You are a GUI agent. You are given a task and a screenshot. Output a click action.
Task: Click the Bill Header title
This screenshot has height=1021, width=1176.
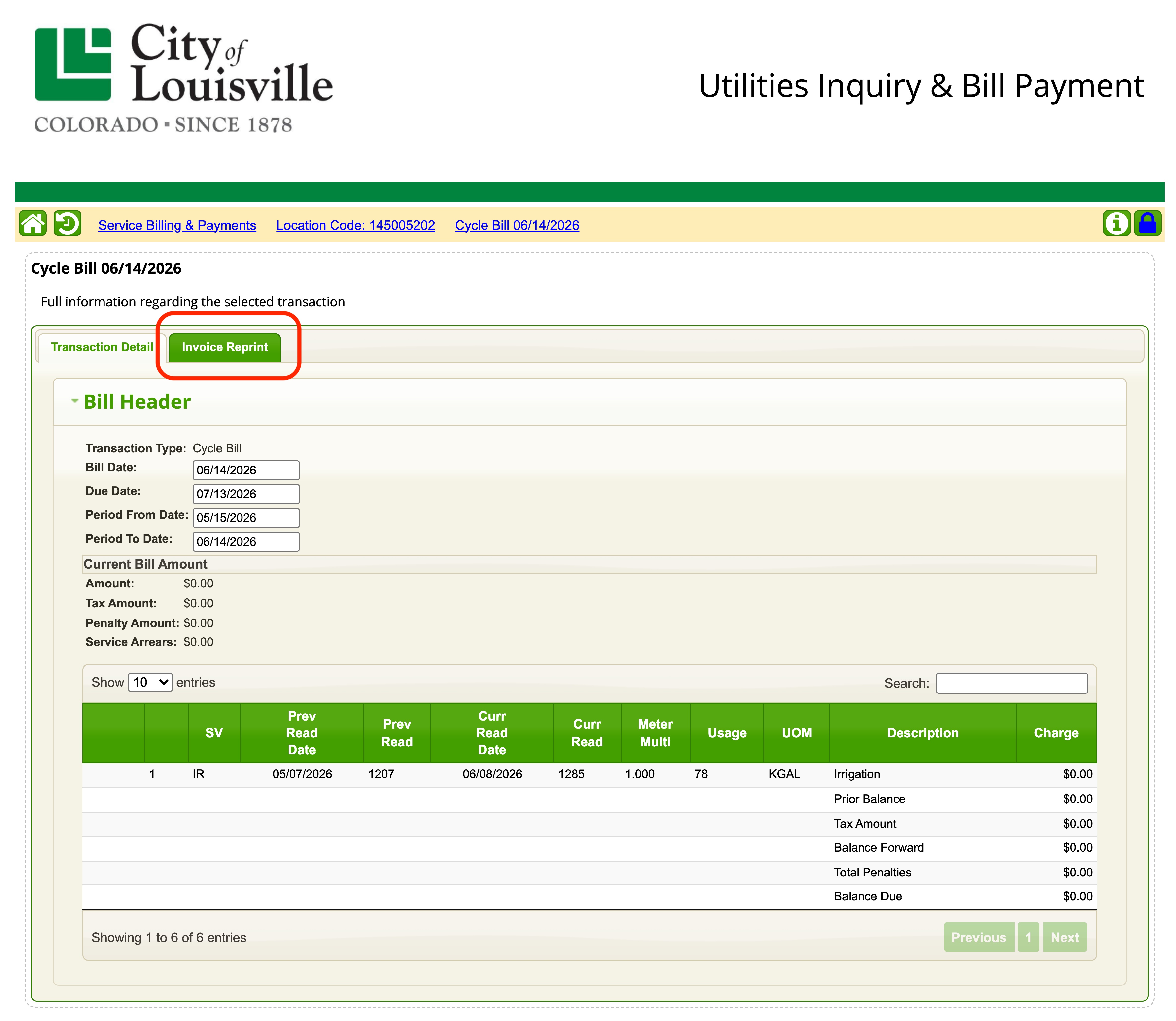coord(137,402)
